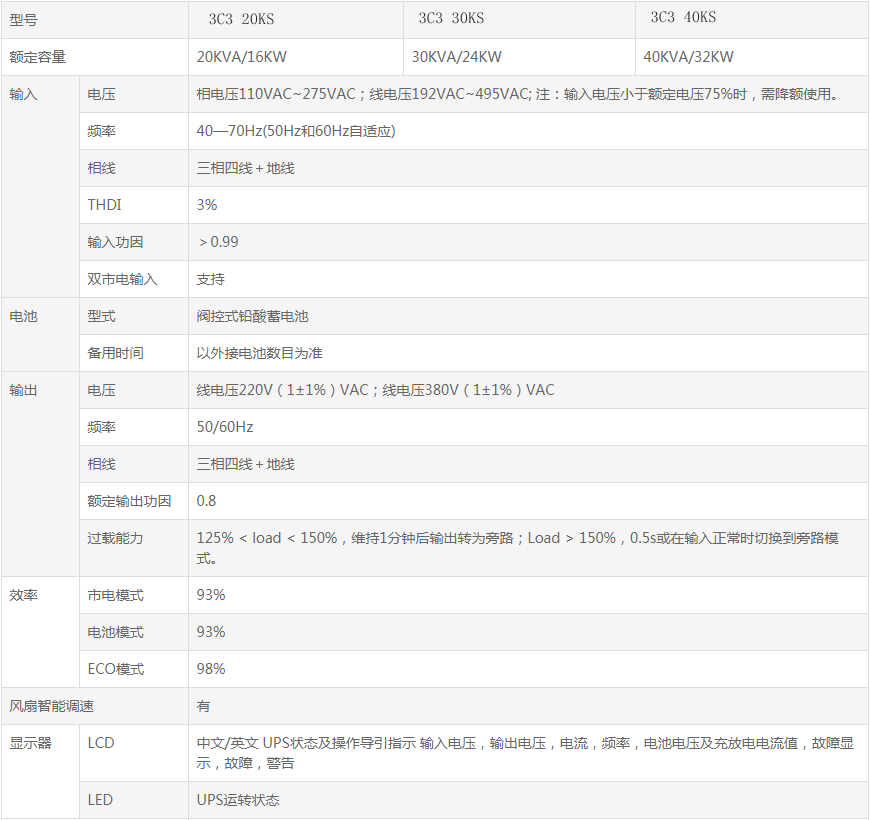The width and height of the screenshot is (870, 820).
Task: Select the THDI row label
Action: click(105, 205)
